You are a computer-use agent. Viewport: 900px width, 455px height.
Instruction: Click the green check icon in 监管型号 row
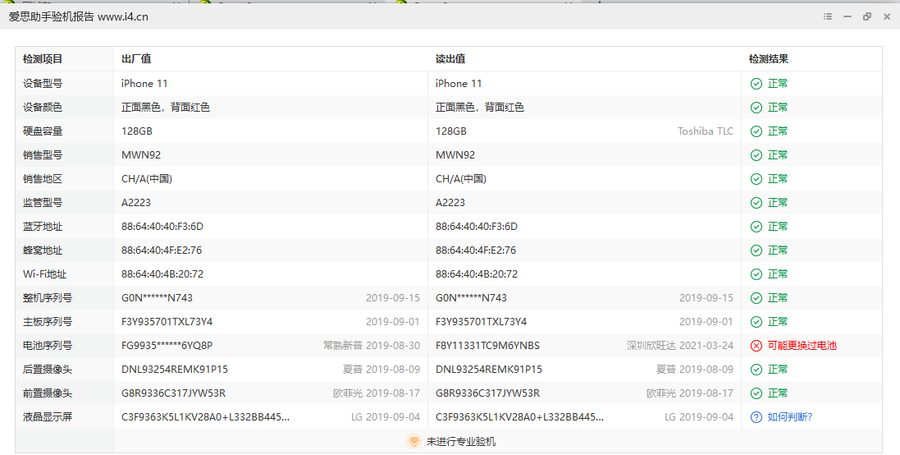[756, 203]
